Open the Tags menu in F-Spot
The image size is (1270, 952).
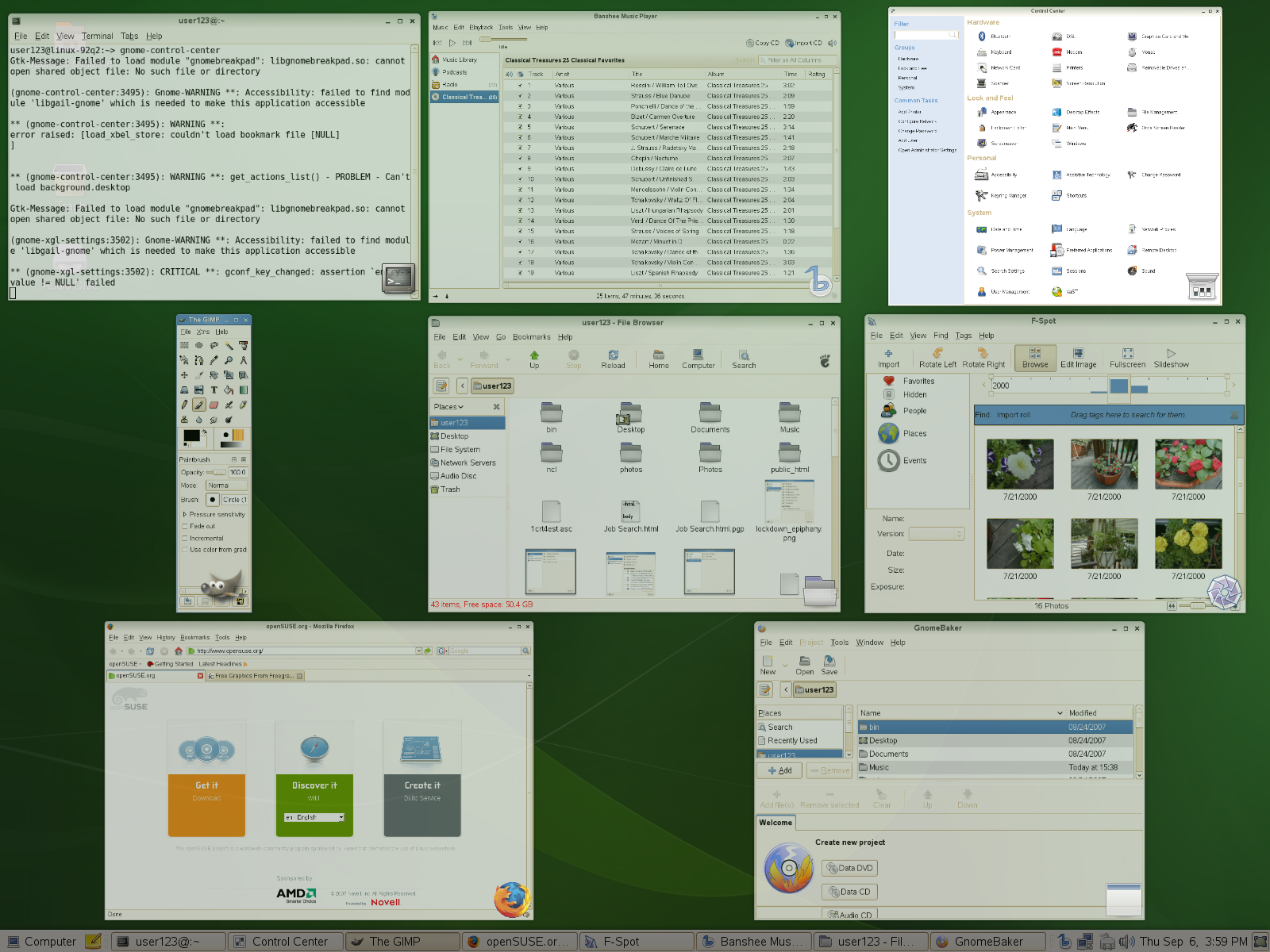click(963, 336)
